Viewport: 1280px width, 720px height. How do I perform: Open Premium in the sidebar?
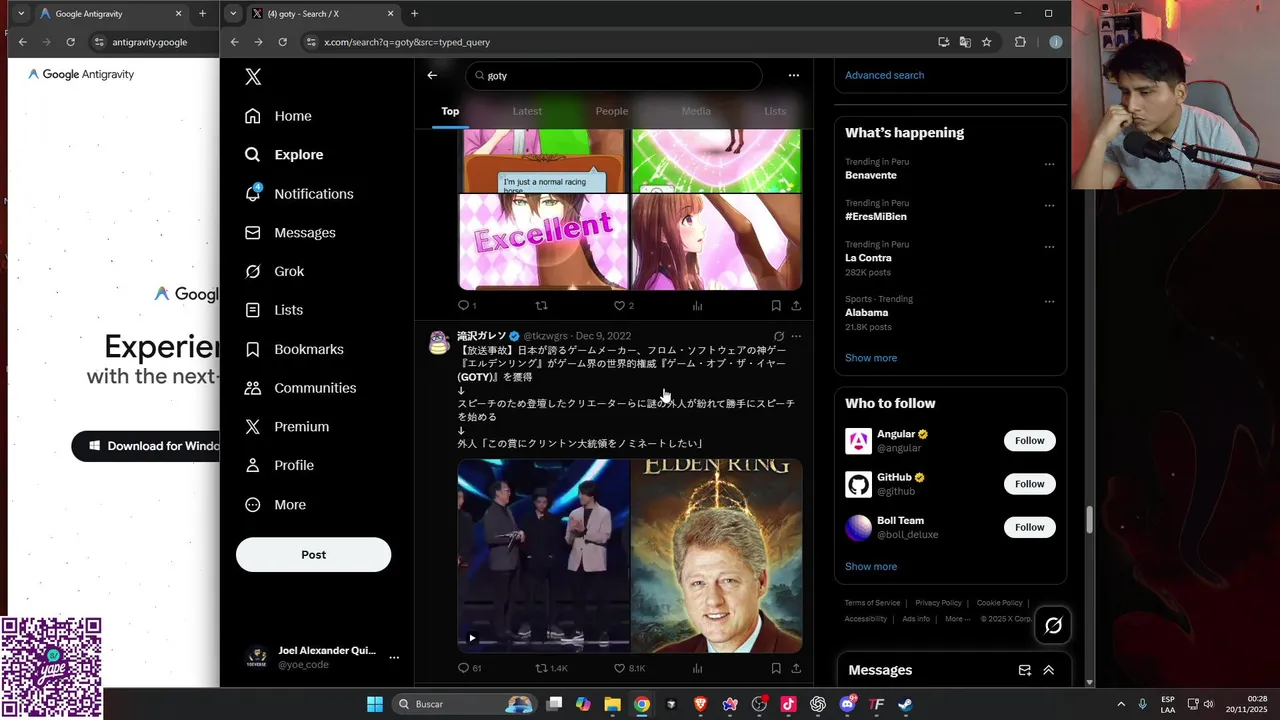(287, 427)
